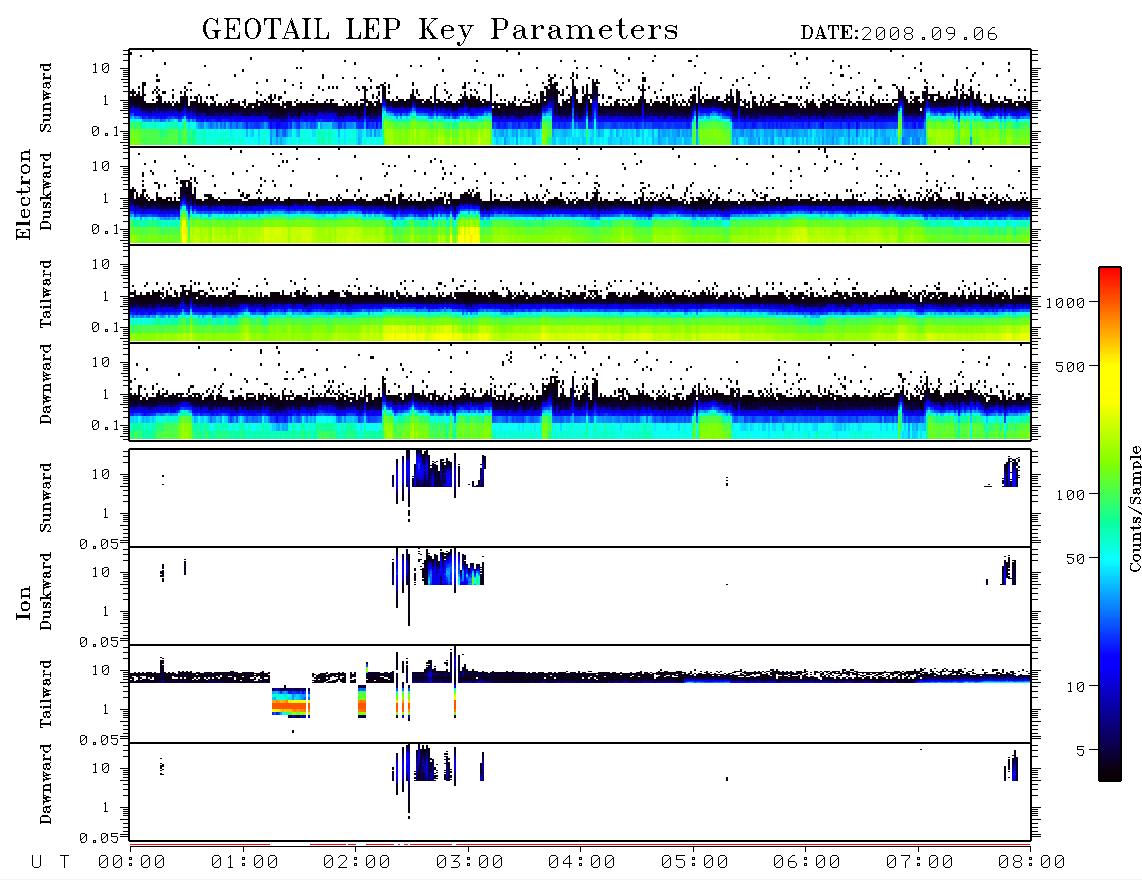The width and height of the screenshot is (1142, 880).
Task: Click the 02:00 time tick label
Action: 357,862
